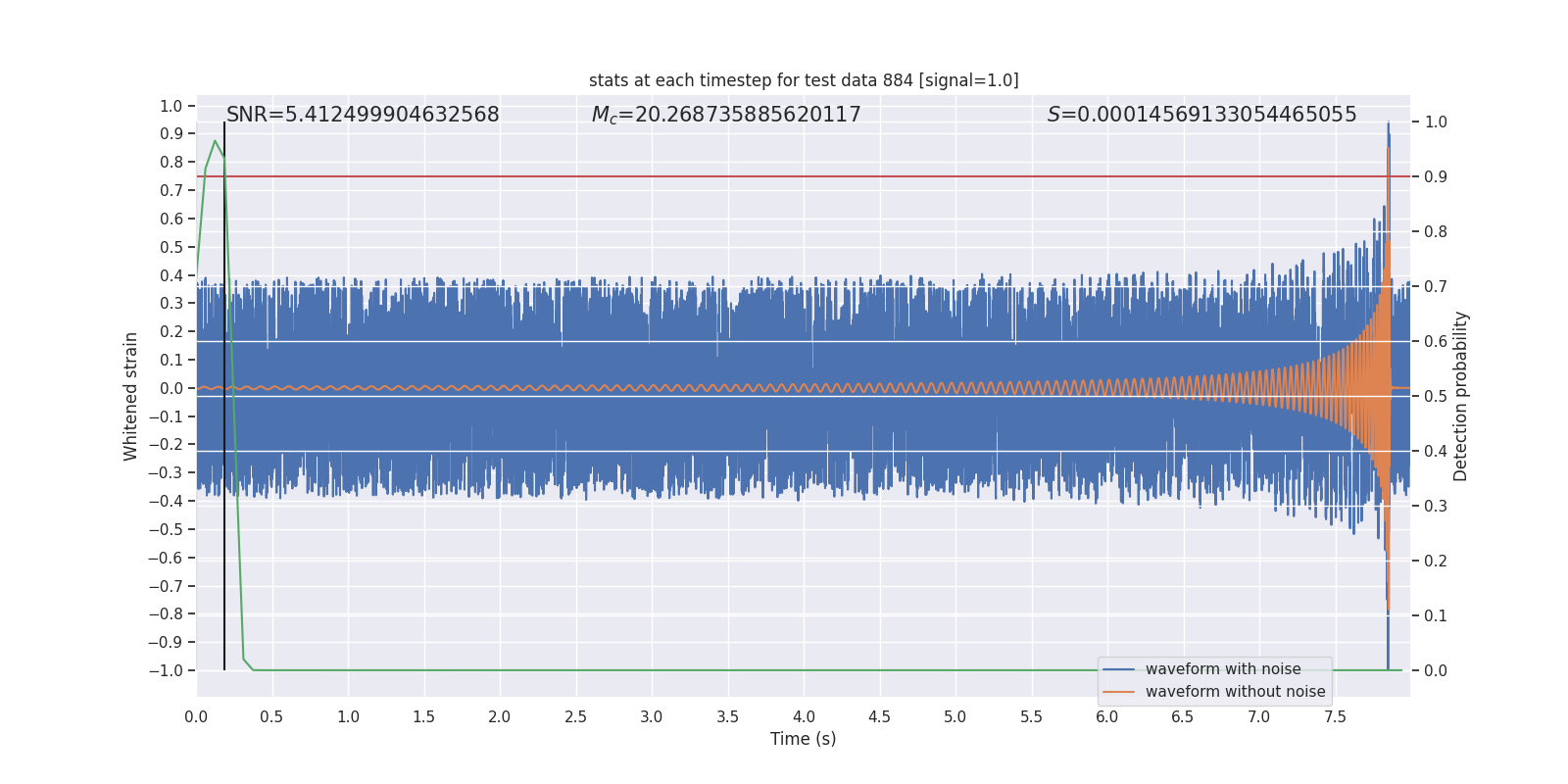1568x784 pixels.
Task: Click the 0.9 tick on the detection probability axis
Action: (x=1436, y=176)
